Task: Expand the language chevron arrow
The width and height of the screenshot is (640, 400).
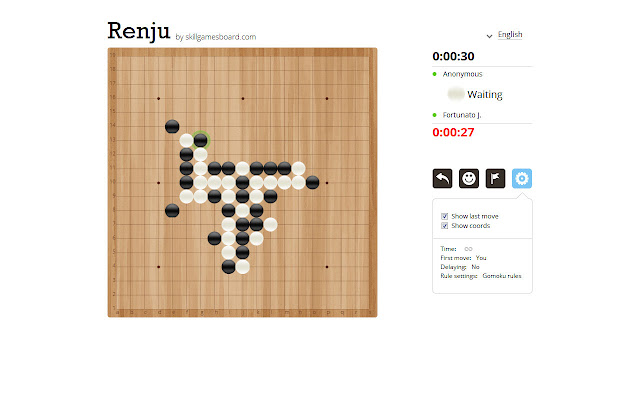Action: pyautogui.click(x=489, y=36)
